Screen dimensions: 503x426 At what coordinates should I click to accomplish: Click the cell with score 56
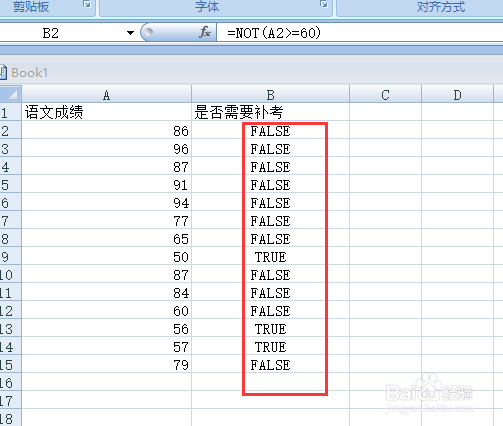107,328
